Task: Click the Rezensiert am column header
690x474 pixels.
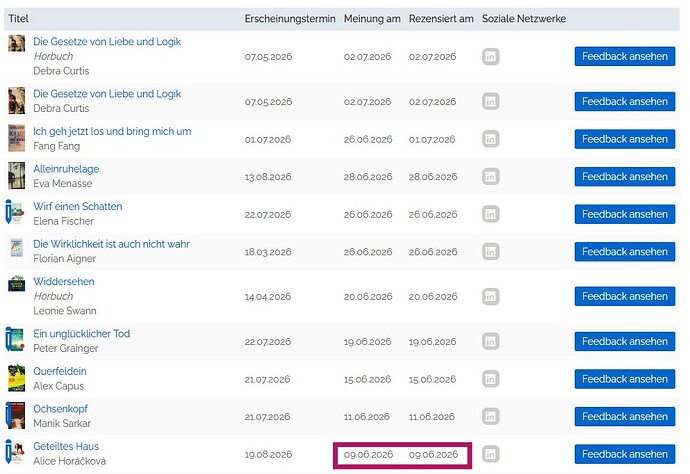Action: [x=441, y=18]
